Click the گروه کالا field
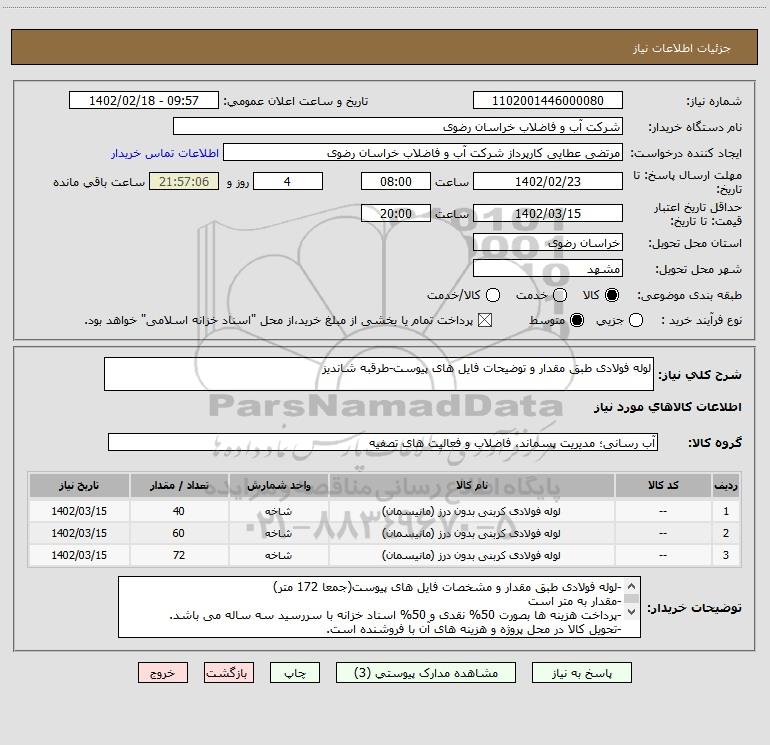The width and height of the screenshot is (770, 745). 383,442
